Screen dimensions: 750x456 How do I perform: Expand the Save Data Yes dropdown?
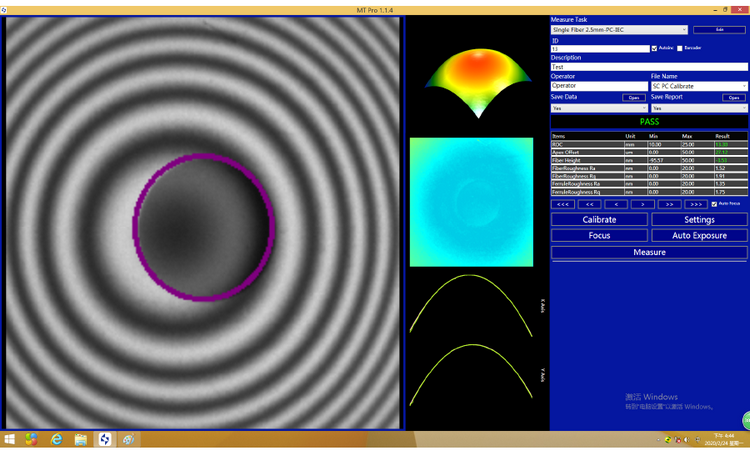coord(643,108)
